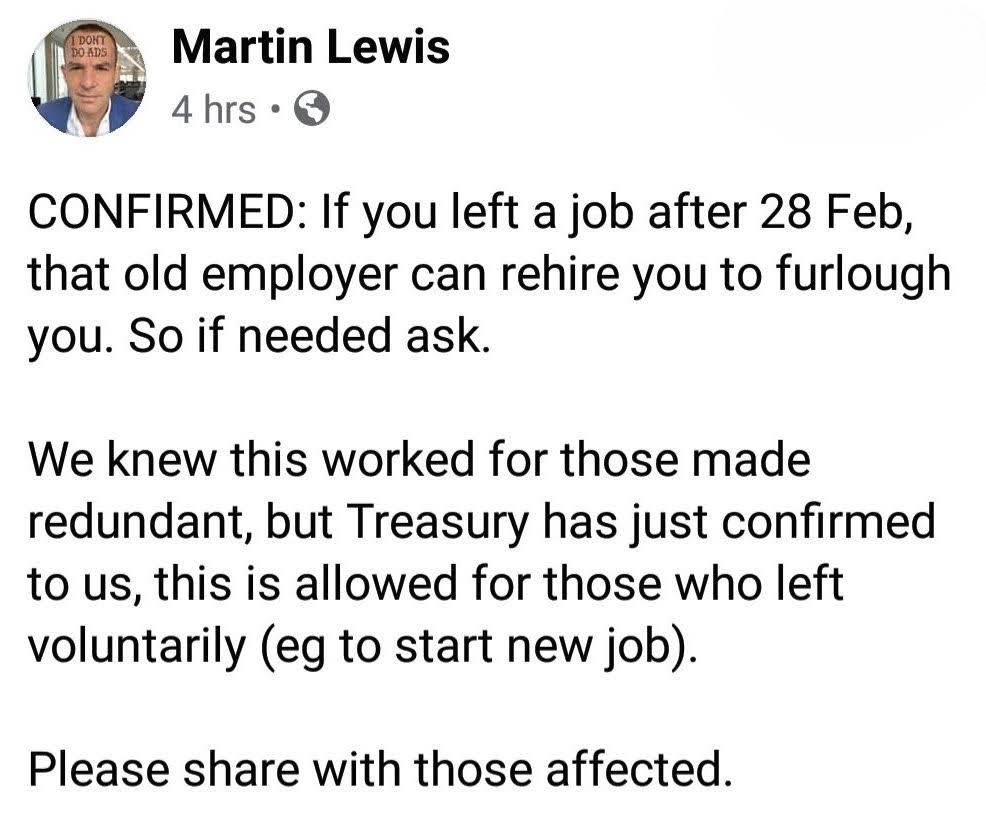Viewport: 986px width, 837px height.
Task: Click 'Please share with those affected.' line
Action: 381,769
